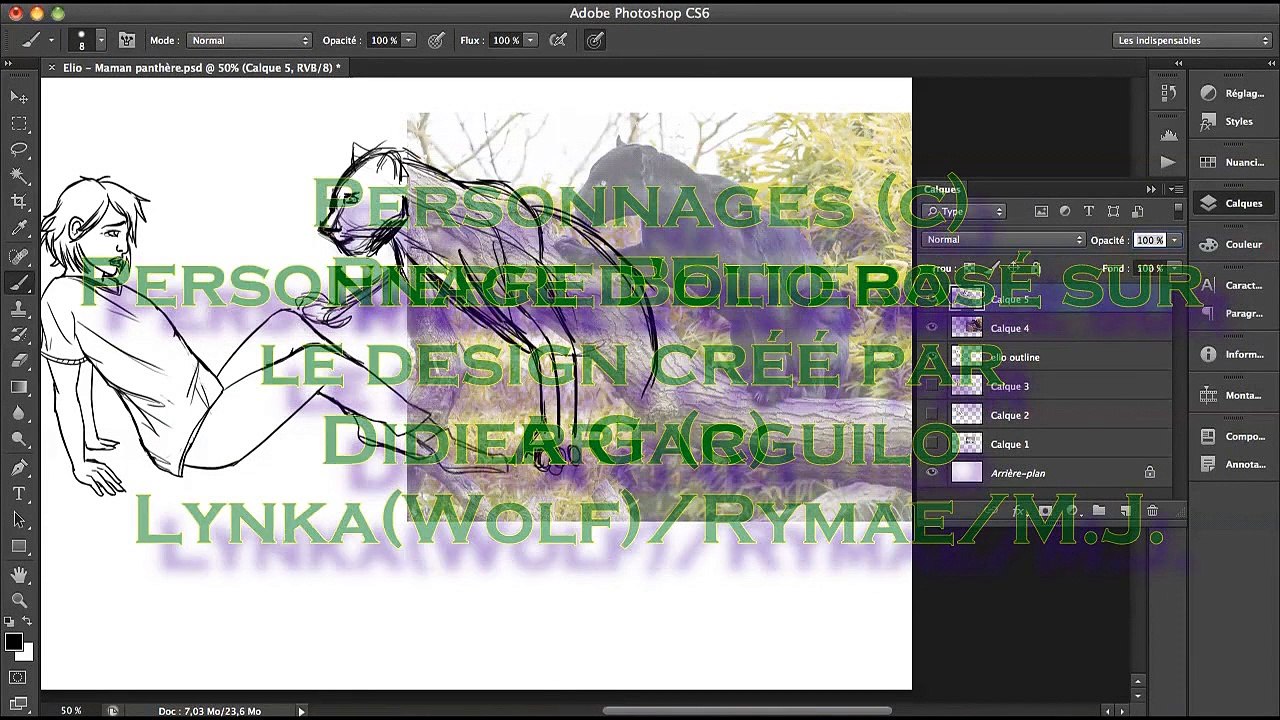The height and width of the screenshot is (720, 1280).
Task: Select the Gradient tool
Action: 19,387
